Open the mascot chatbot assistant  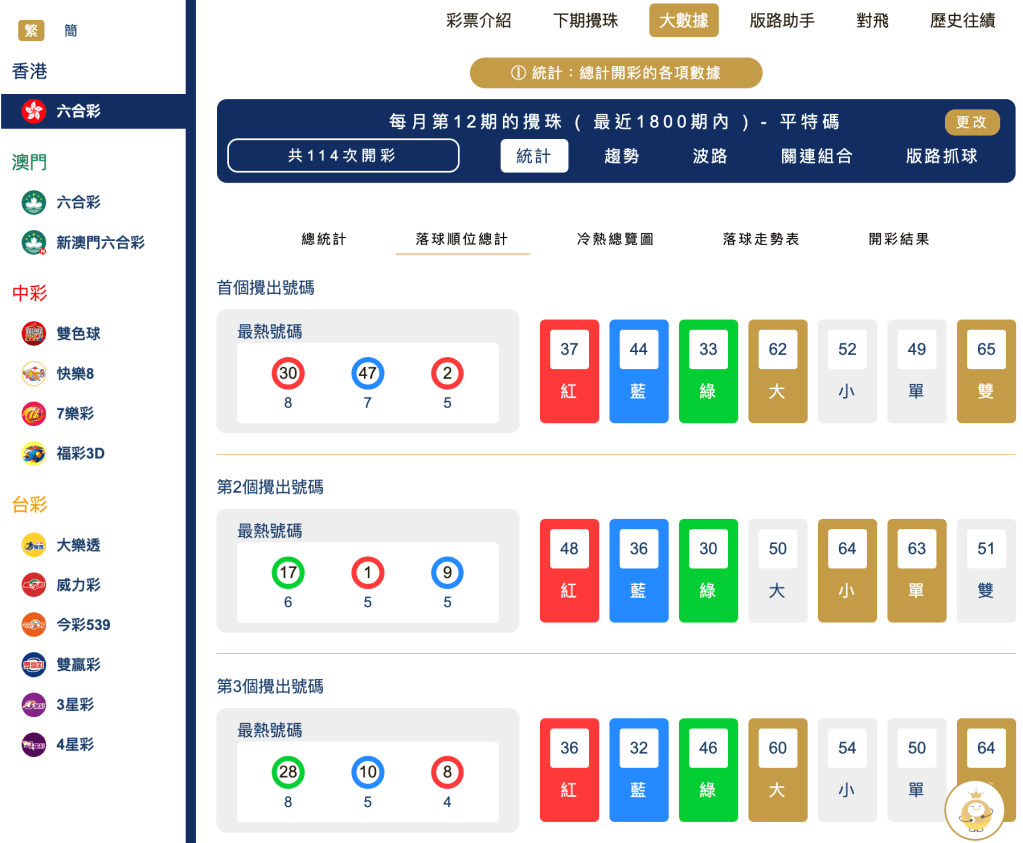[973, 810]
